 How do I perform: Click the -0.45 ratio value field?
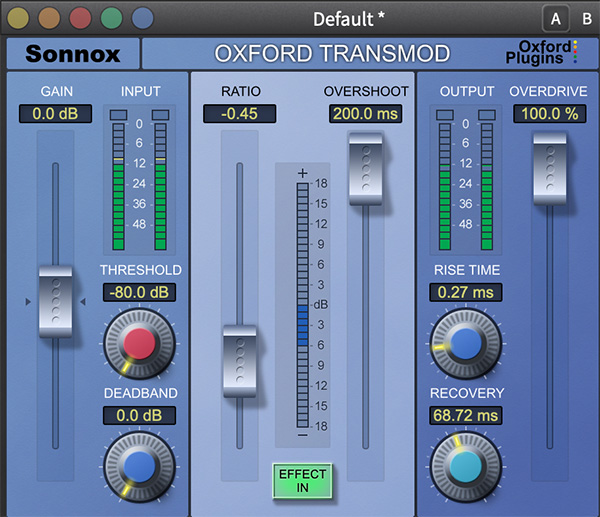click(x=240, y=114)
